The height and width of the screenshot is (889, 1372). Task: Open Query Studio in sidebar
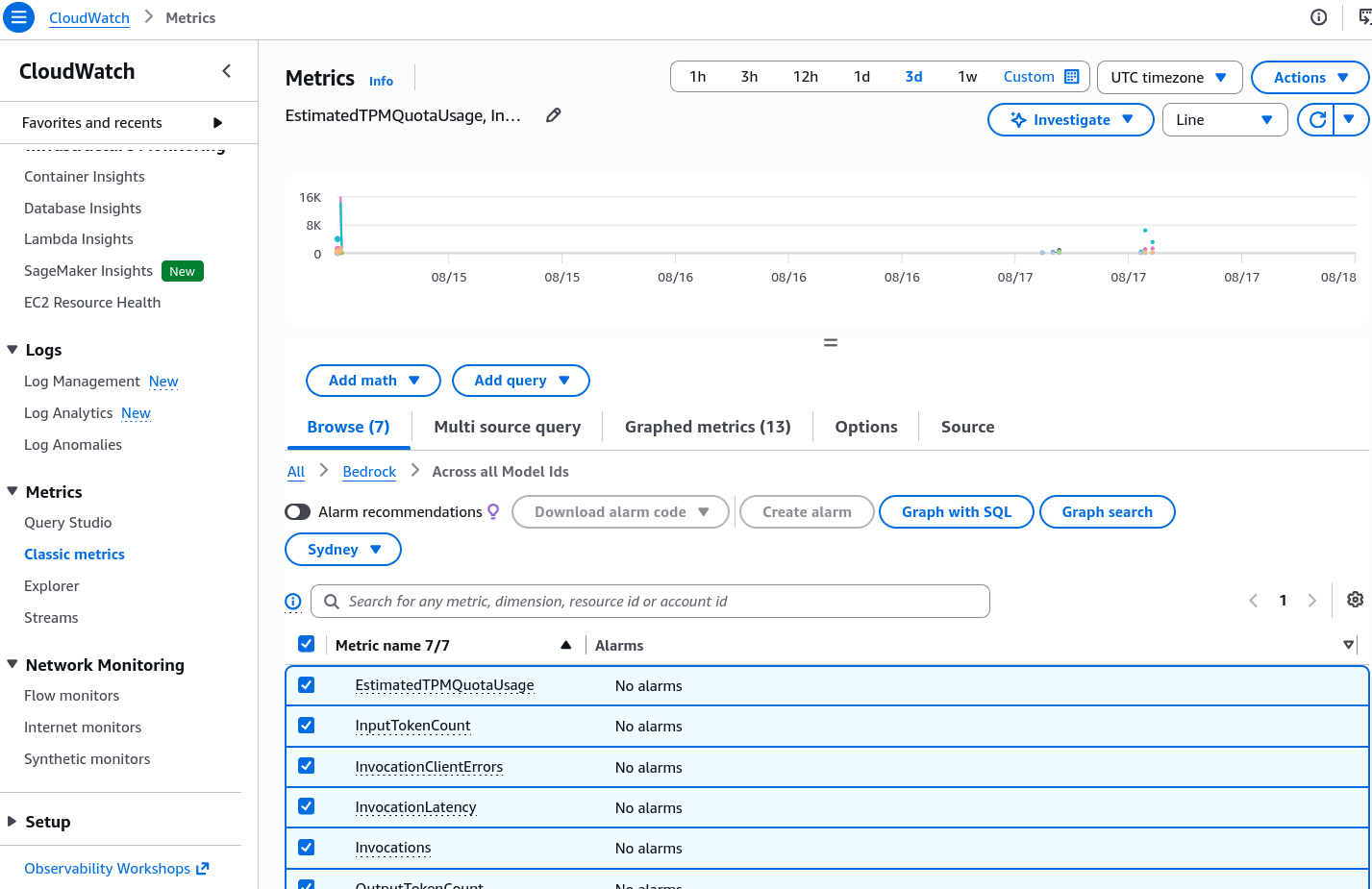(x=68, y=523)
